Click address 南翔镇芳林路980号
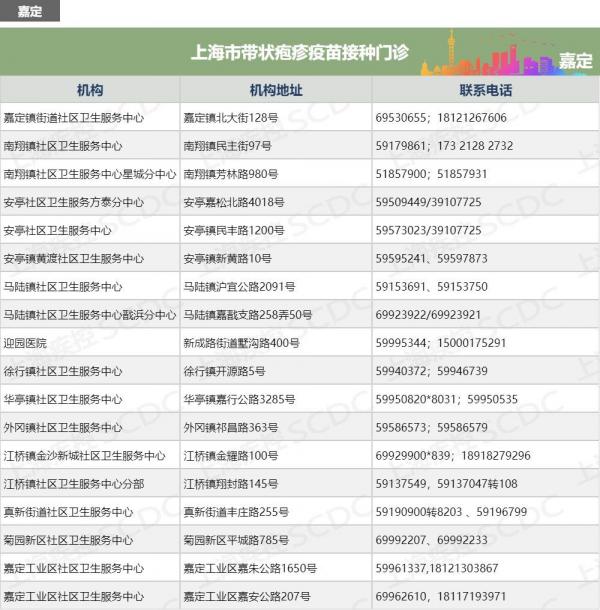 pyautogui.click(x=231, y=174)
